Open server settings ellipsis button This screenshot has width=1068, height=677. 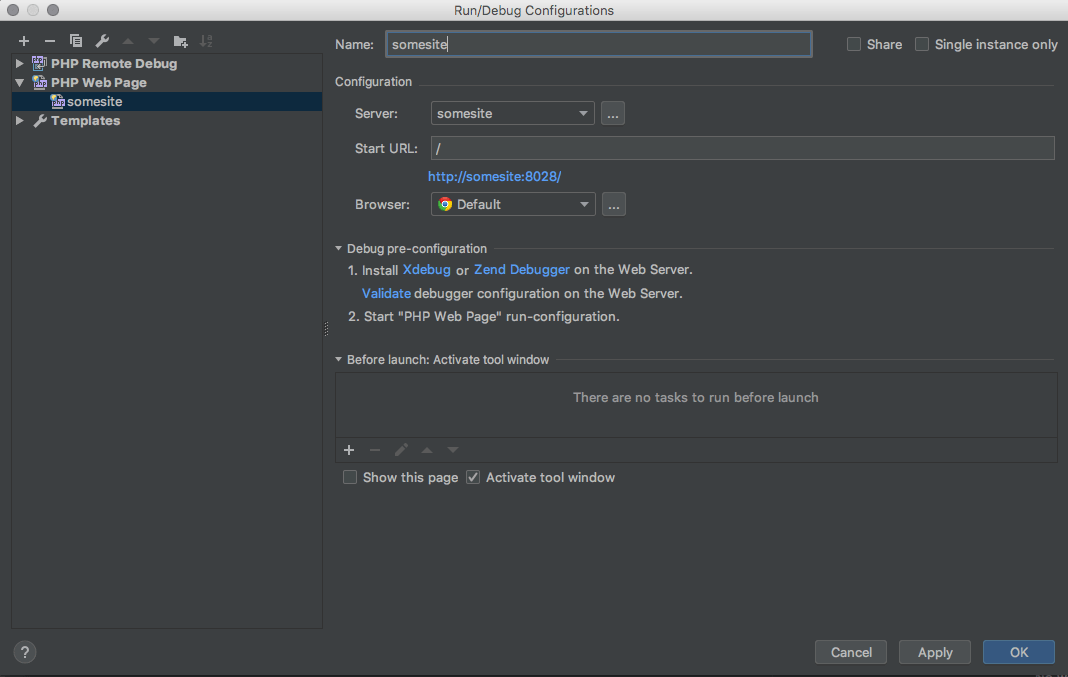pyautogui.click(x=614, y=114)
